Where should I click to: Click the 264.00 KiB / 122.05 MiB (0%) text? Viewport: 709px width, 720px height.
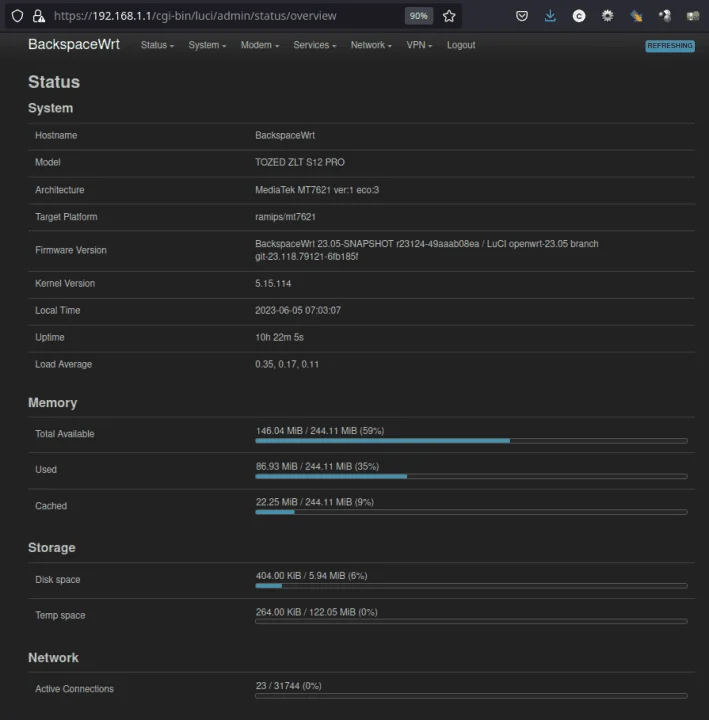point(316,612)
